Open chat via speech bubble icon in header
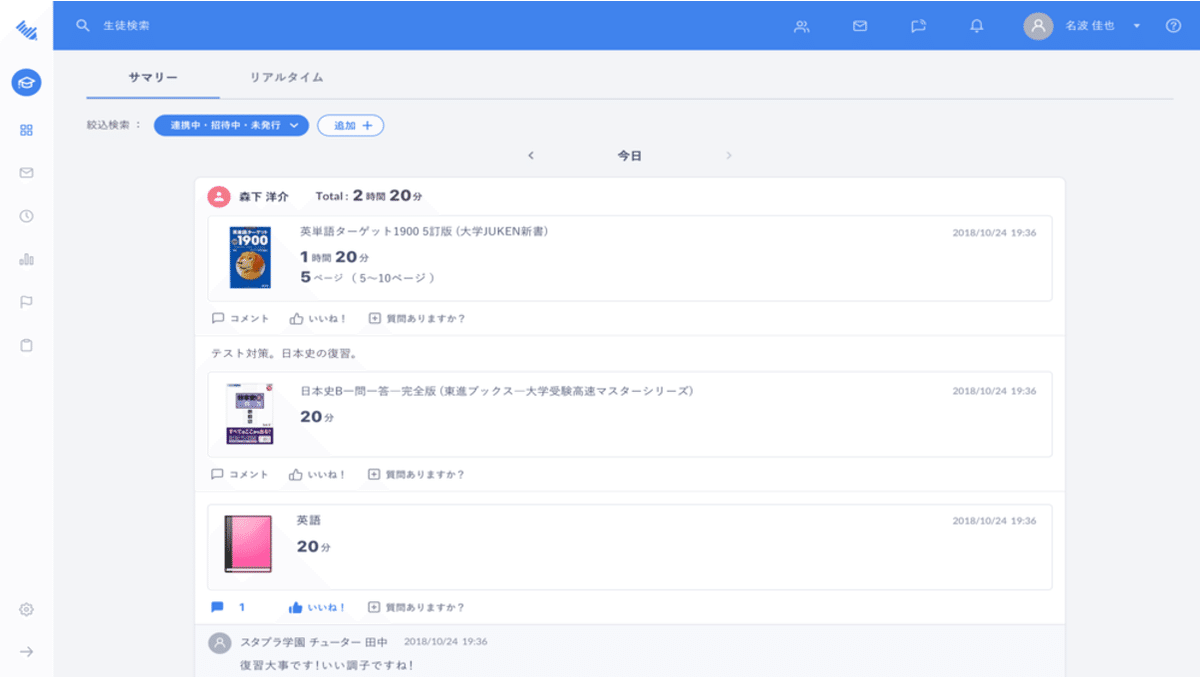Screen dimensions: 1200x678 (x=917, y=26)
